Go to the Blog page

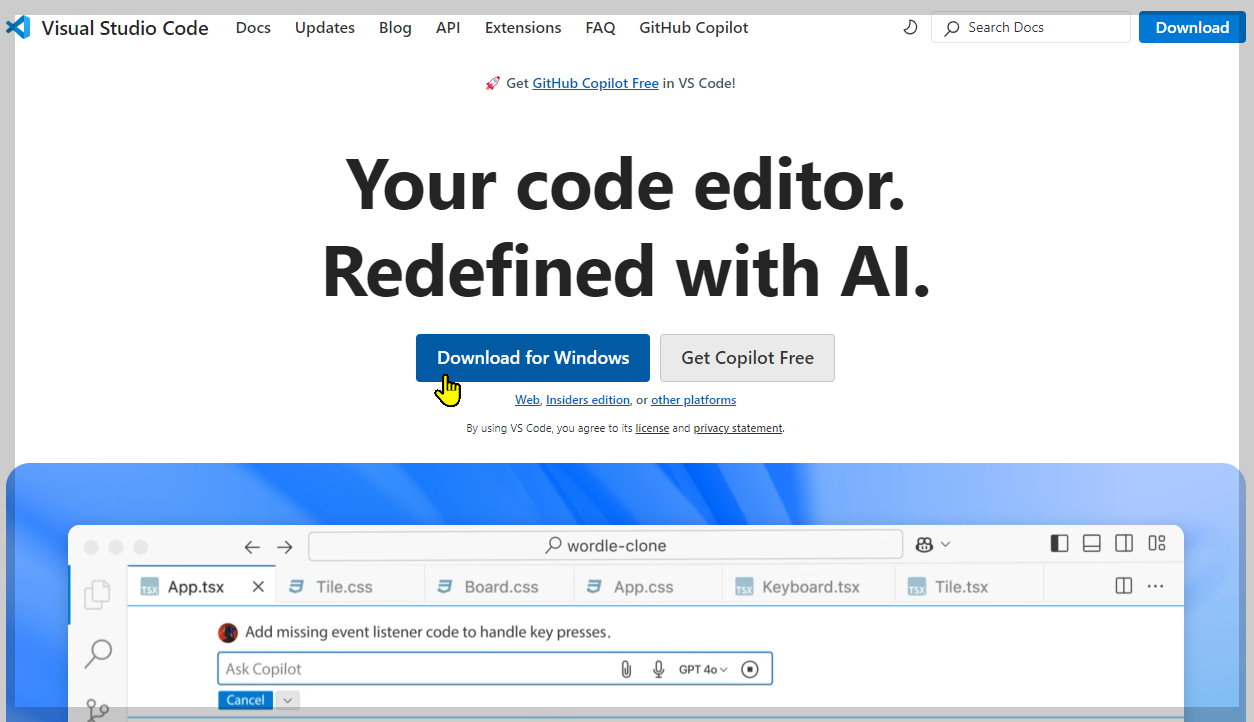tap(395, 28)
